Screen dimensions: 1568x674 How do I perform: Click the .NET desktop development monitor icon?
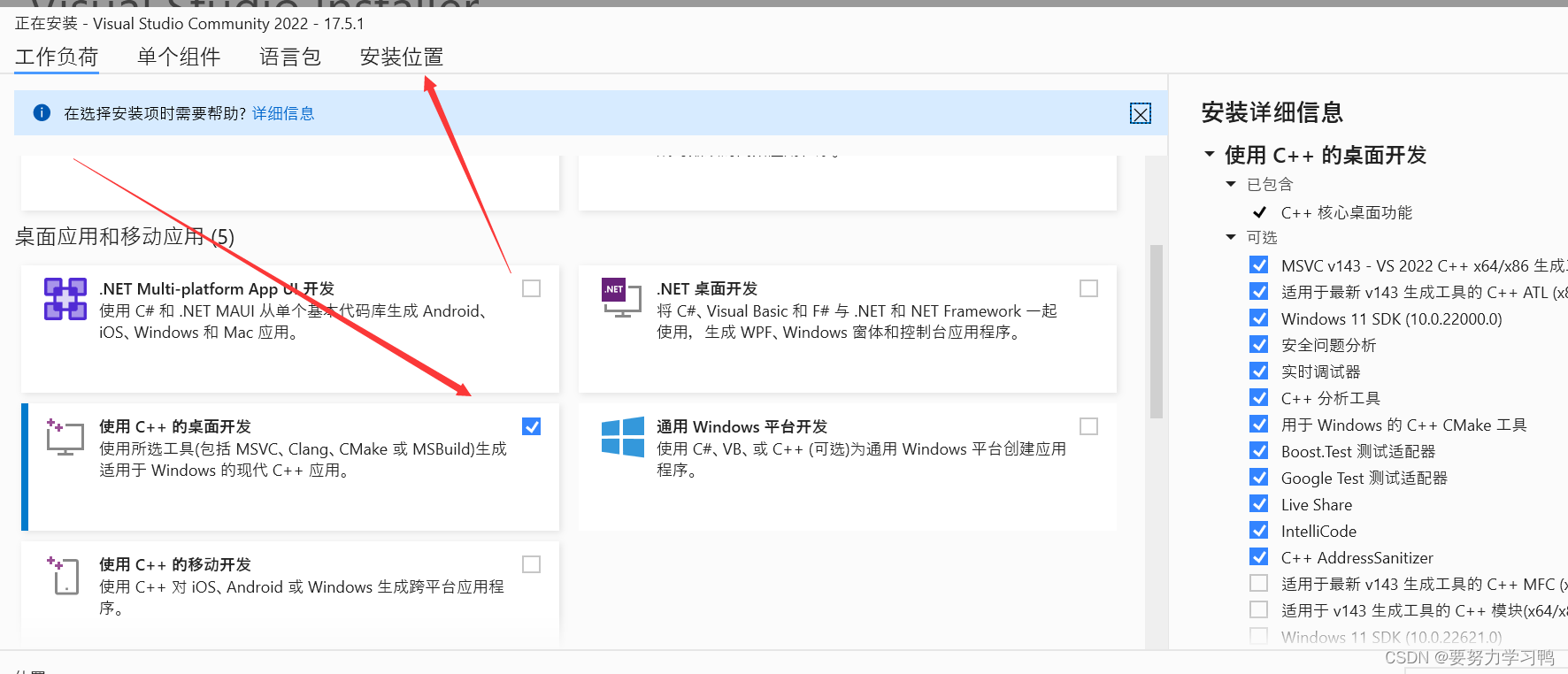621,299
